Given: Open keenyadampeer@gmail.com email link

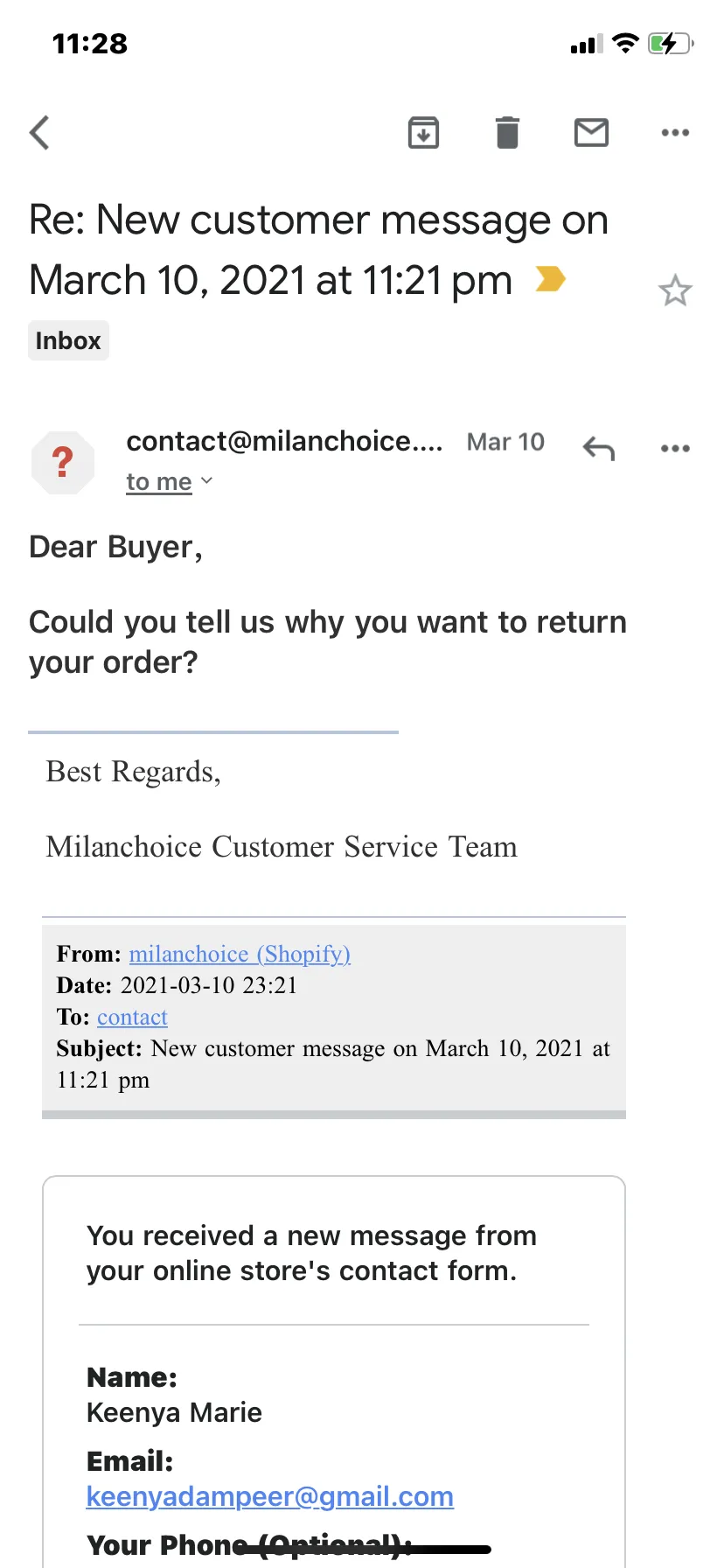Looking at the screenshot, I should pos(269,1496).
